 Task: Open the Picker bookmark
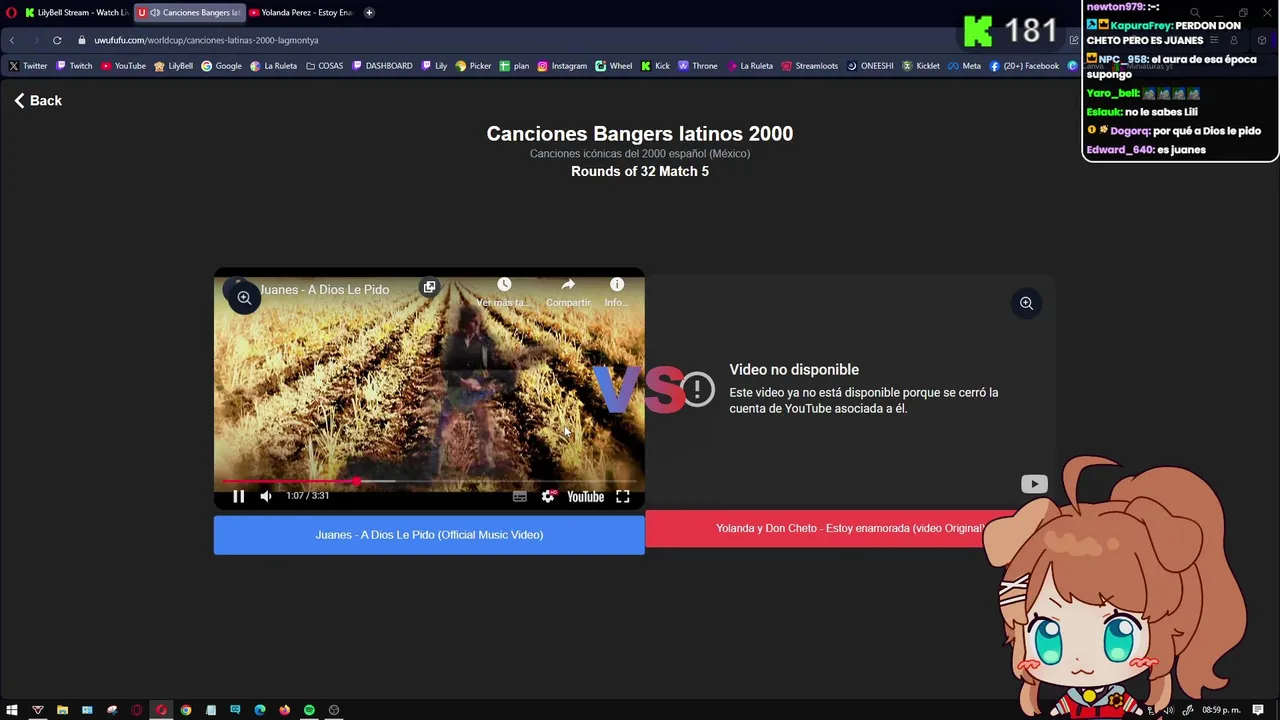click(x=473, y=66)
